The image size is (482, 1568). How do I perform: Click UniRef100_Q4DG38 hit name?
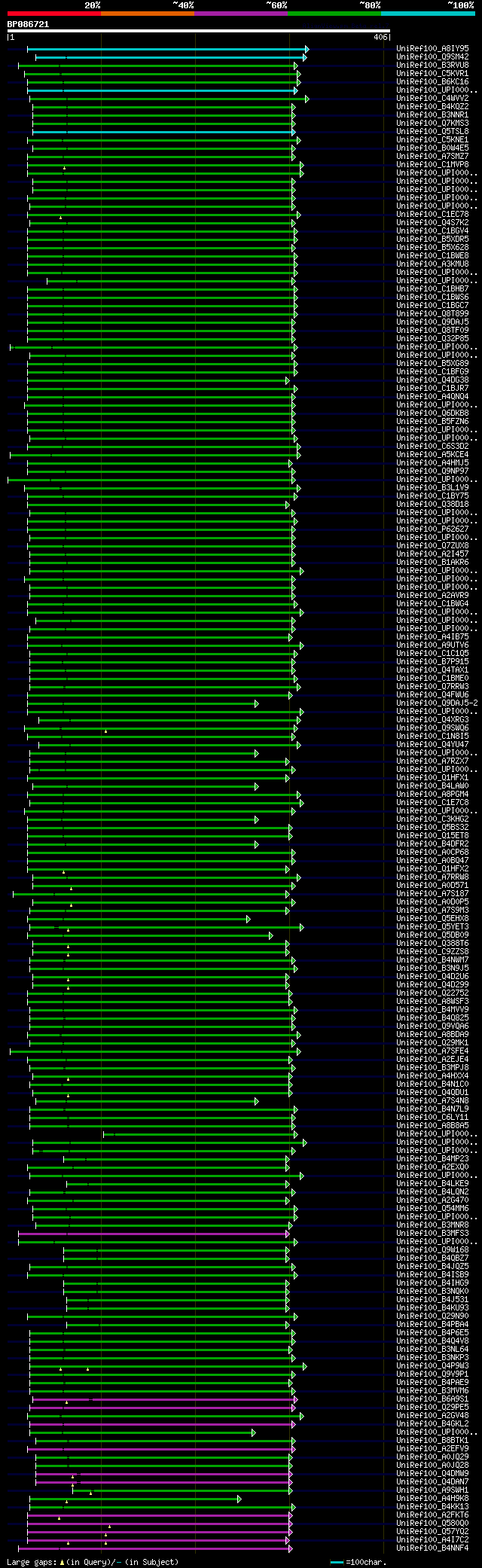(x=432, y=380)
